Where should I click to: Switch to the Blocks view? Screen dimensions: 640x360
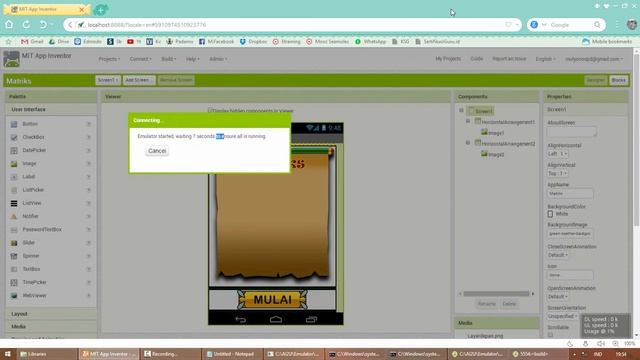click(x=618, y=80)
